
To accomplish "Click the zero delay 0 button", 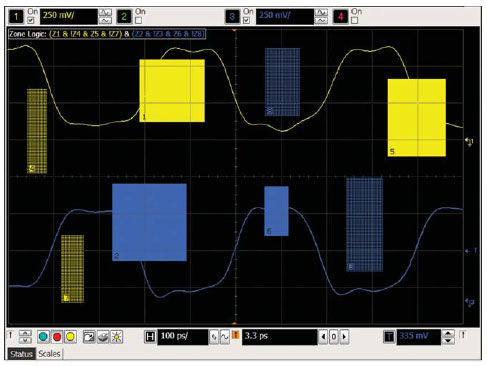I will (333, 337).
